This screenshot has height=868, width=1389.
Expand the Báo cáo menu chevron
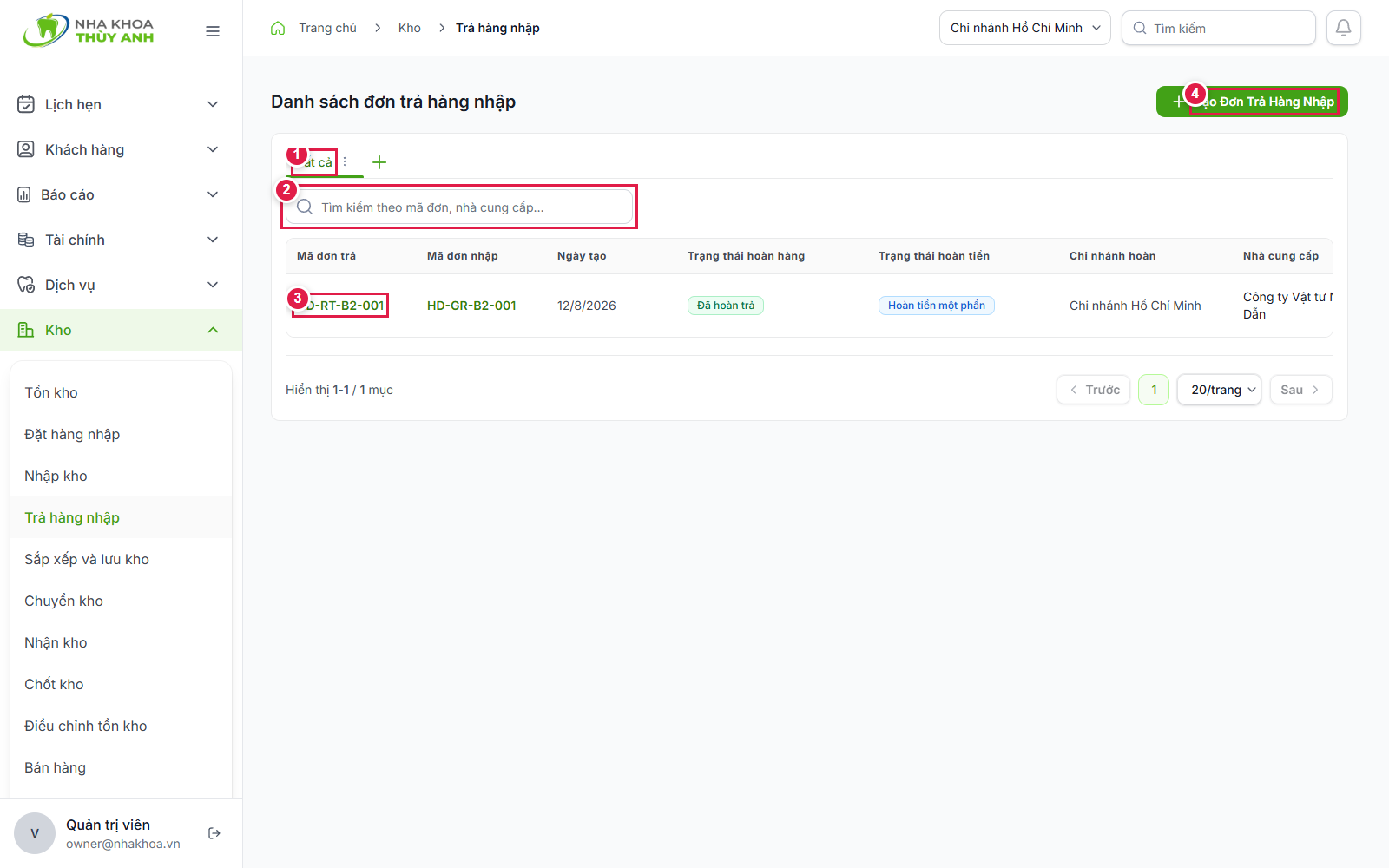[x=213, y=194]
